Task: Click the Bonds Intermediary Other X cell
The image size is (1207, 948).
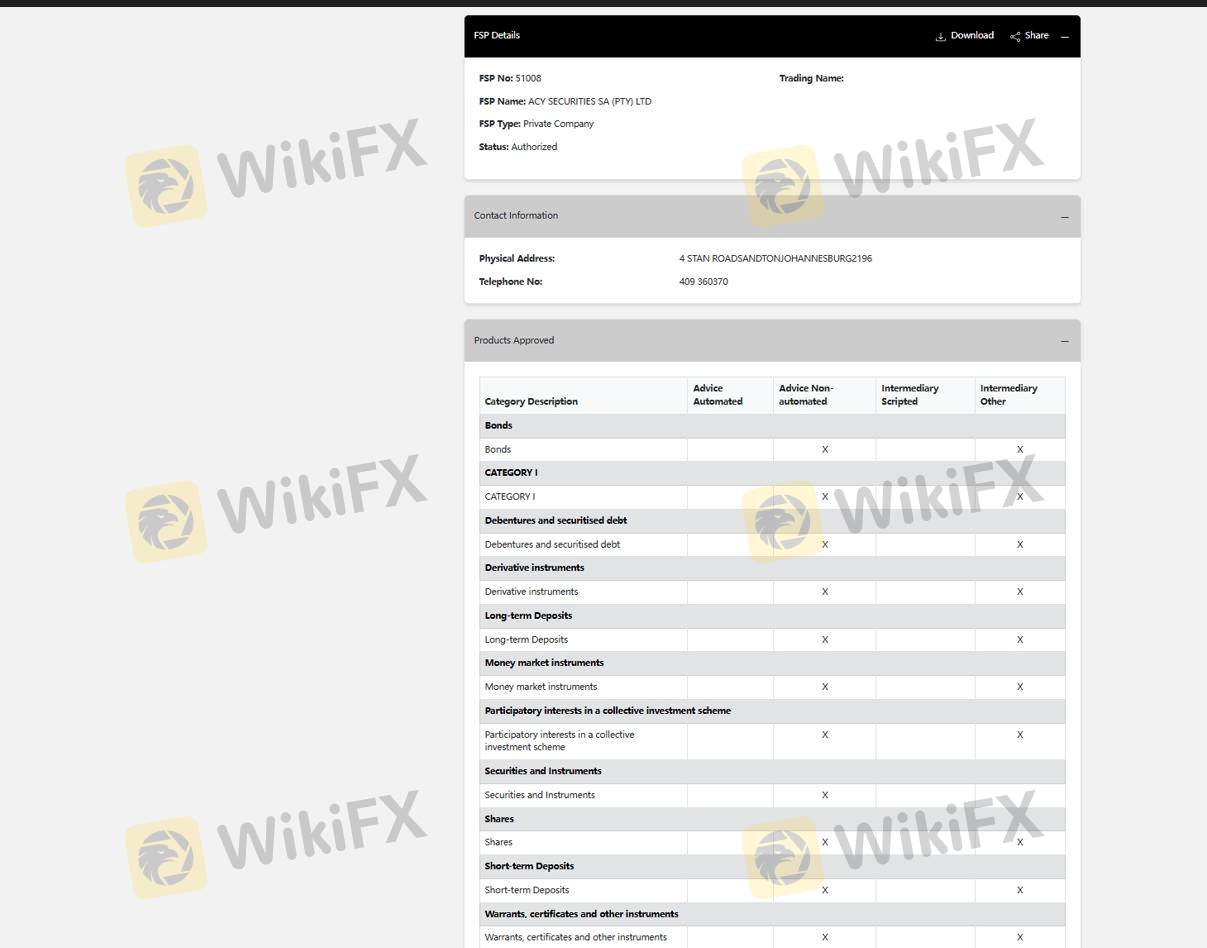Action: point(1020,450)
